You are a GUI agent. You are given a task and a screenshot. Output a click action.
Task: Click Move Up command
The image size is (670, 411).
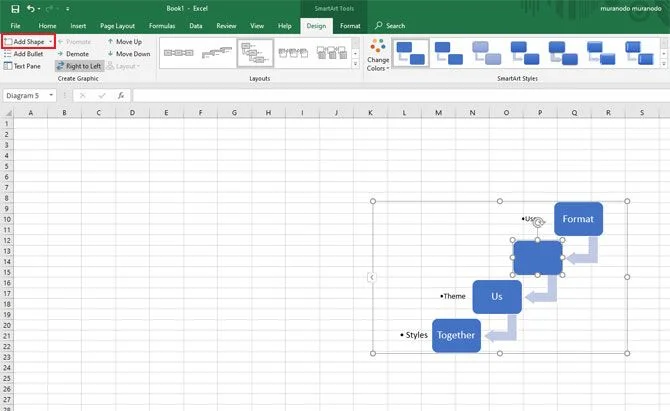pyautogui.click(x=125, y=41)
